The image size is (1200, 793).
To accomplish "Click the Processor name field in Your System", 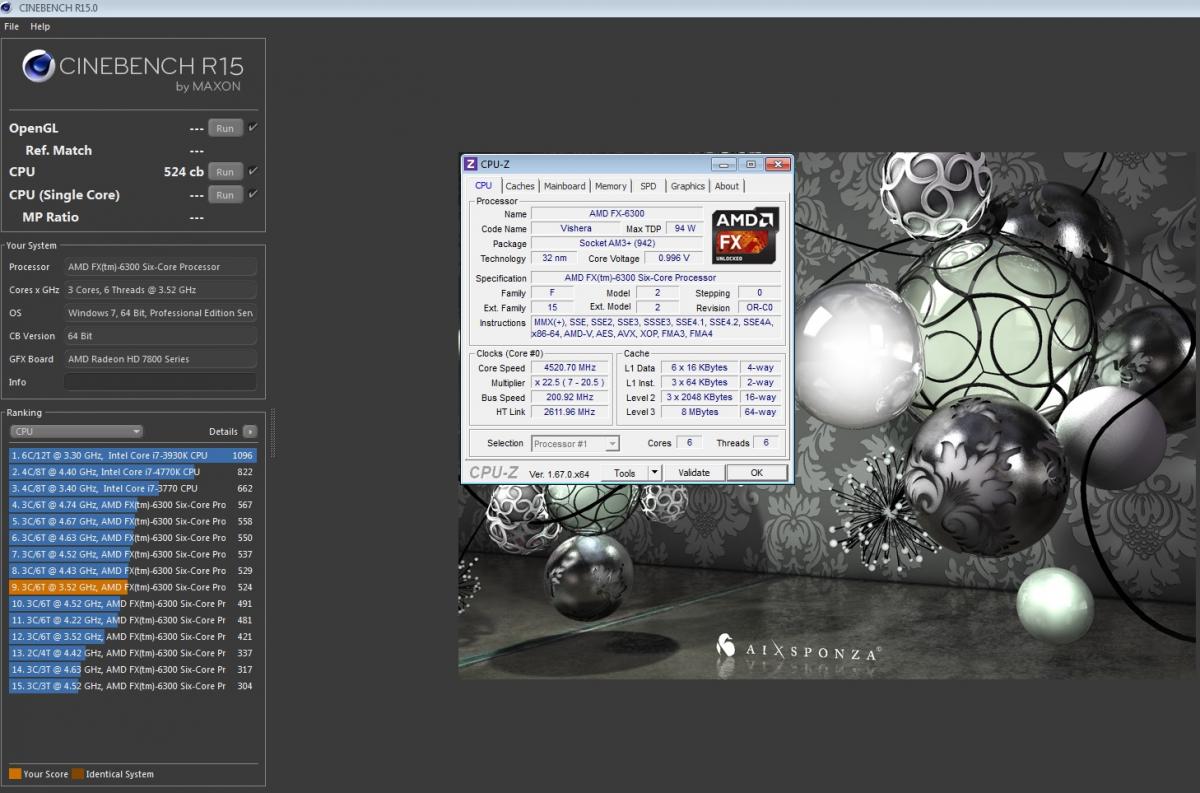I will [160, 267].
